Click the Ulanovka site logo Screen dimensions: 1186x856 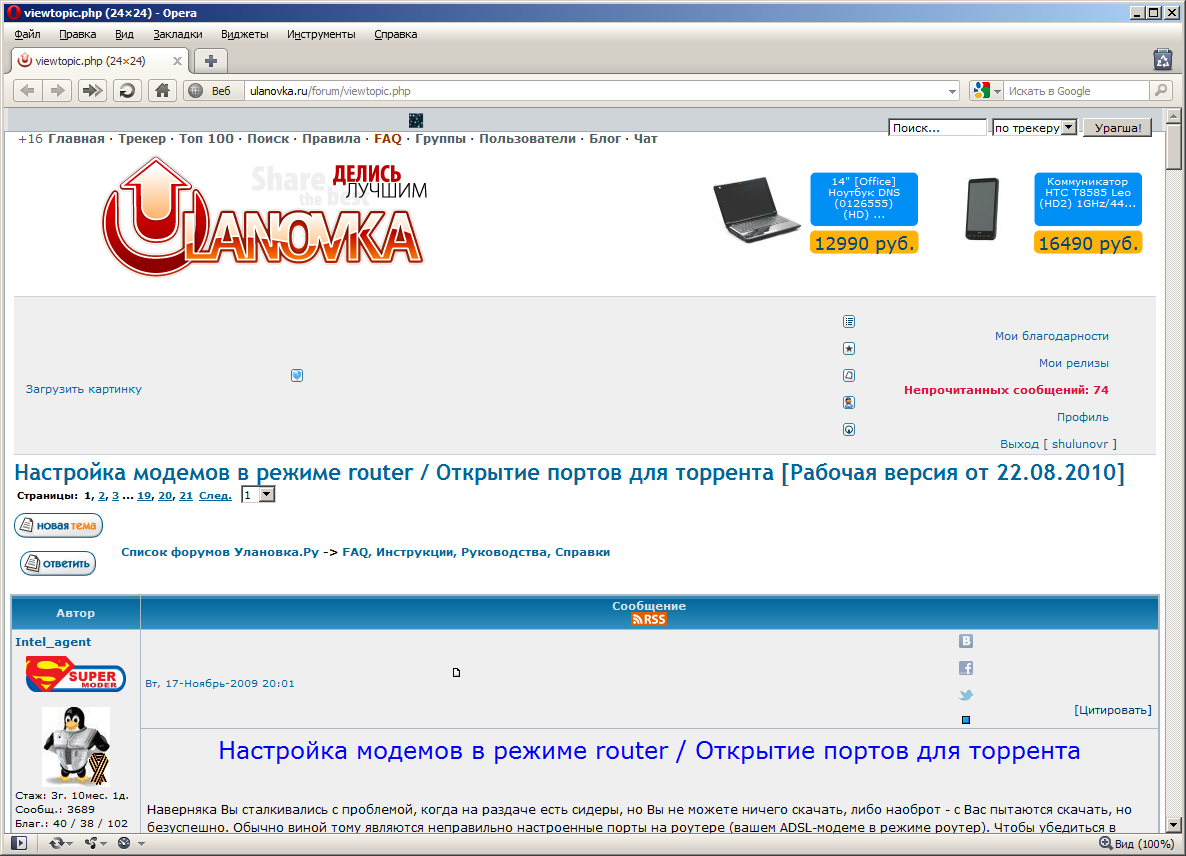point(262,217)
